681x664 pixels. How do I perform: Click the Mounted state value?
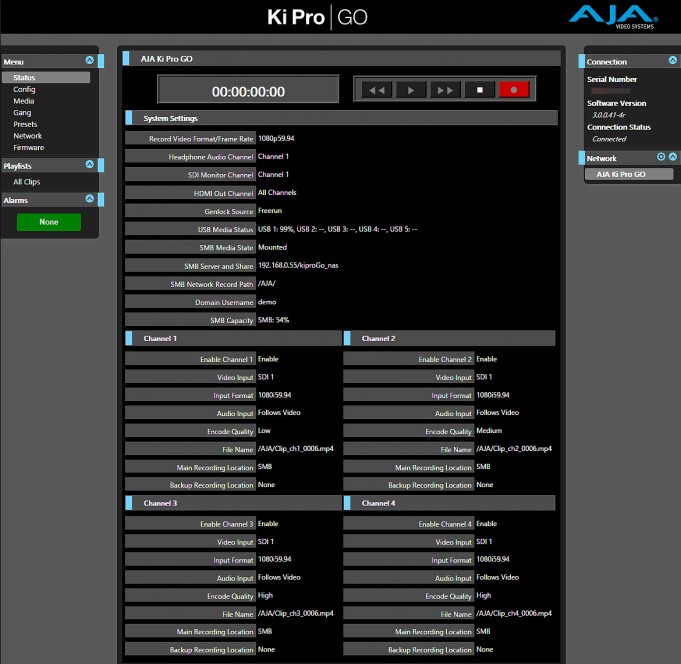click(x=272, y=247)
